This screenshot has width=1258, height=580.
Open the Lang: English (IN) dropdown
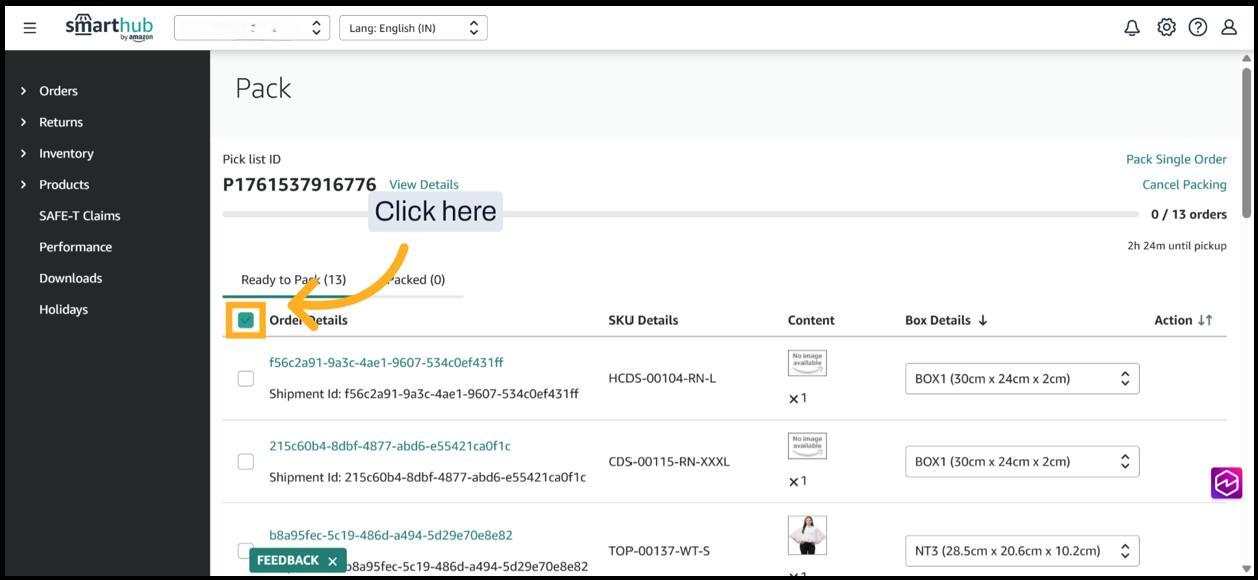pos(413,28)
